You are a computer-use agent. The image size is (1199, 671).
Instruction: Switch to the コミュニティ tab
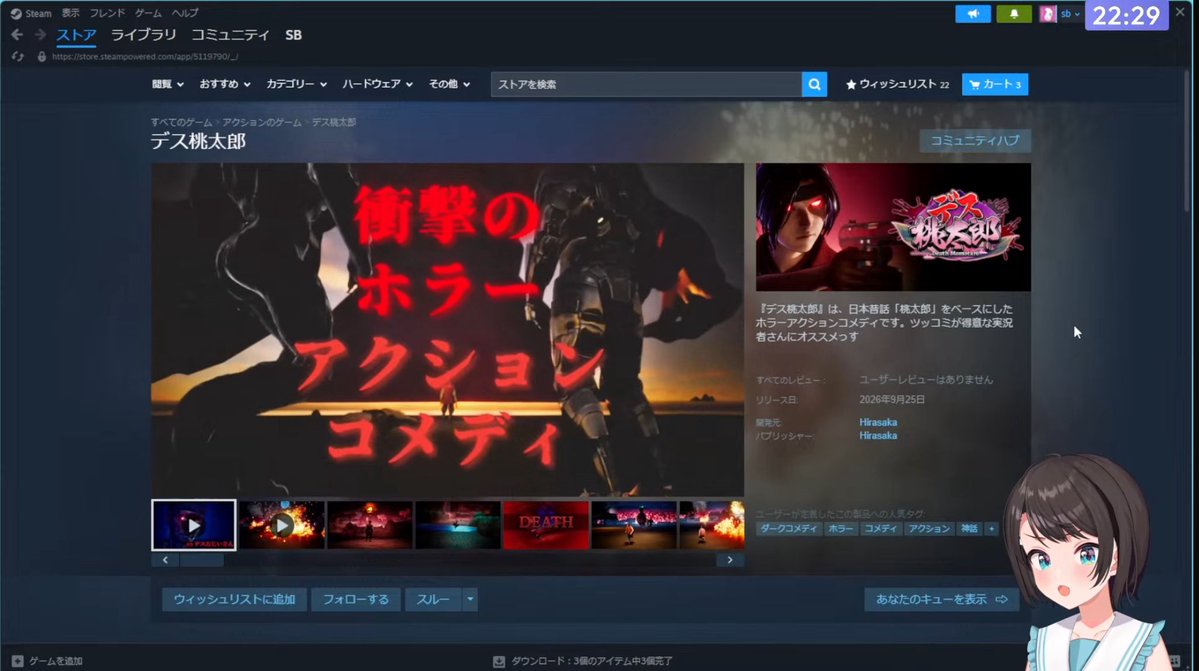pyautogui.click(x=230, y=35)
